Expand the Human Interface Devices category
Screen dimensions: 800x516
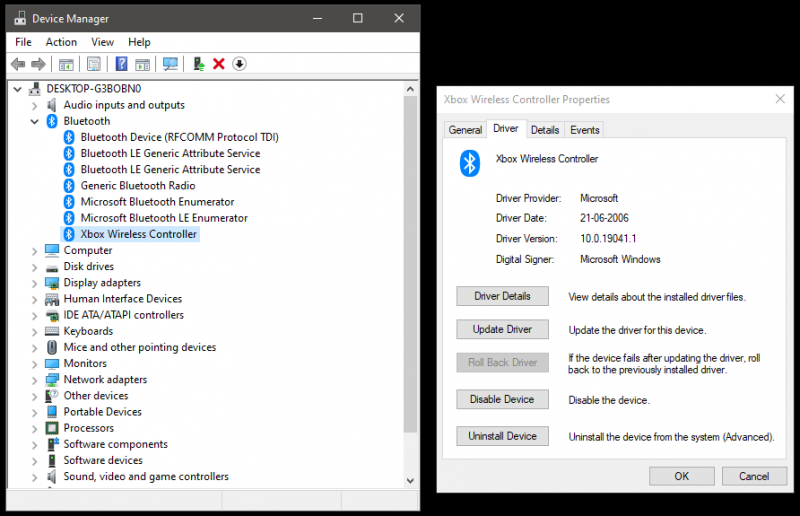tap(35, 300)
